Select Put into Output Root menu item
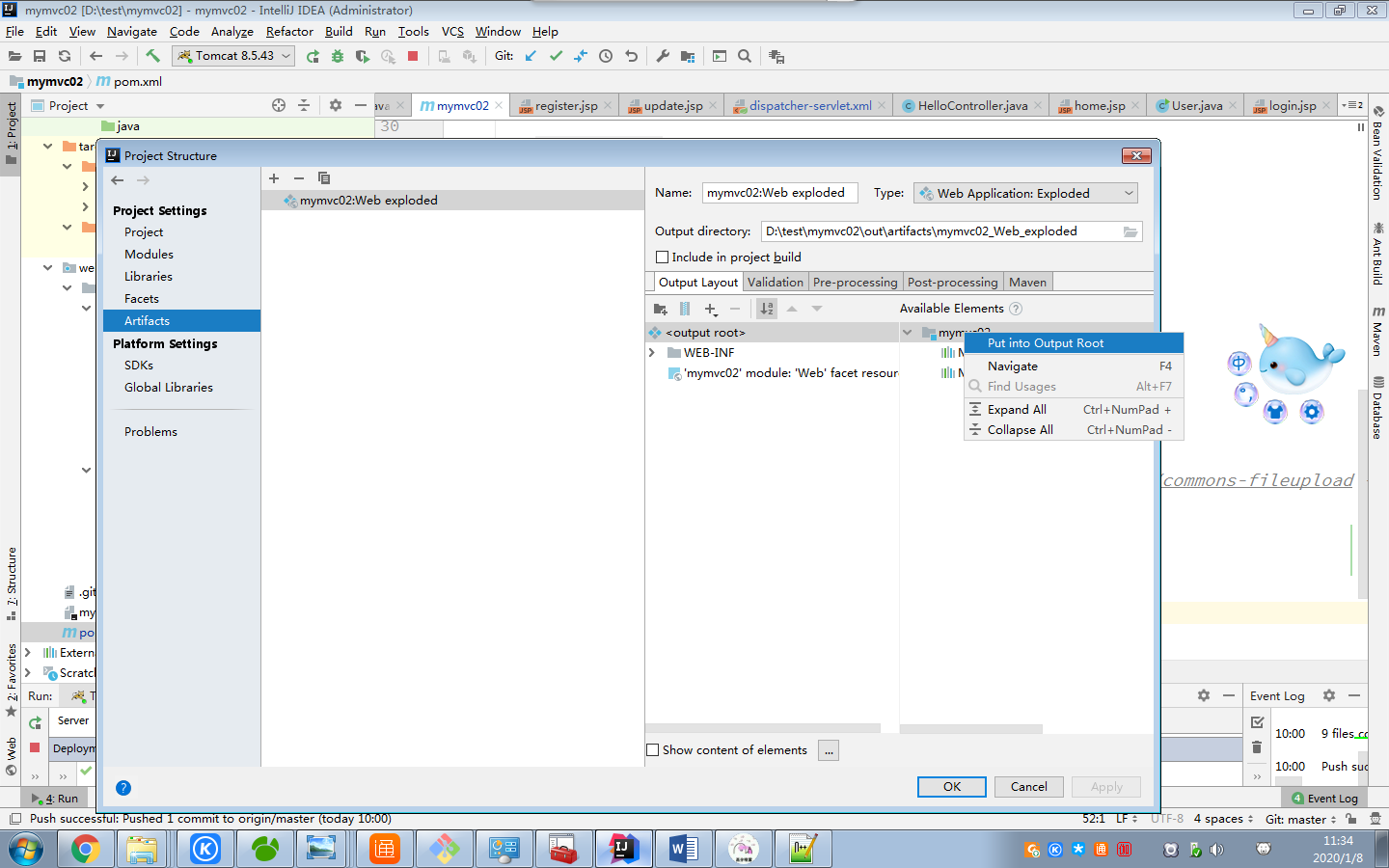This screenshot has width=1389, height=868. point(1074,343)
